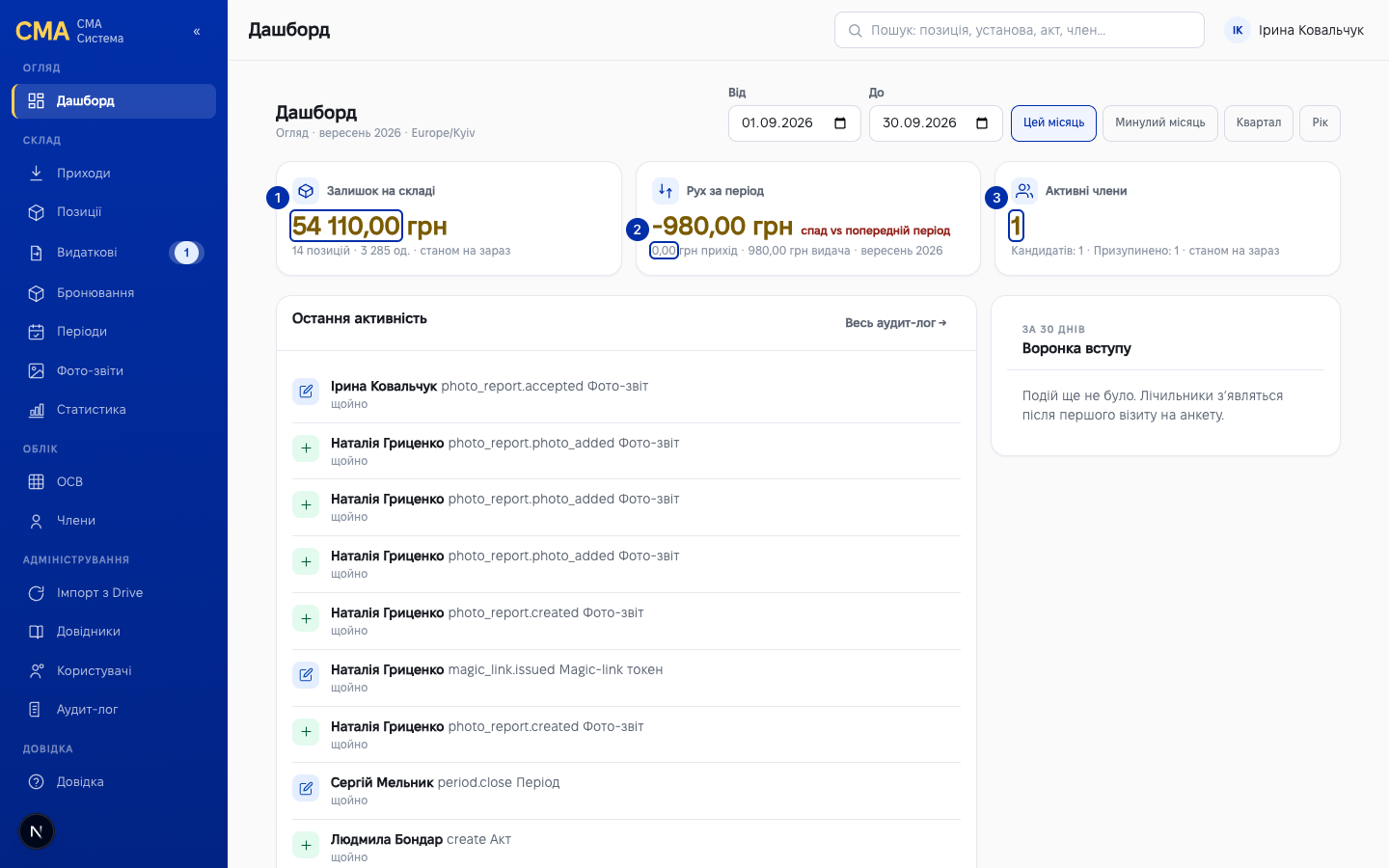Click the Рух за період amount -980,00 грн

[x=722, y=226]
